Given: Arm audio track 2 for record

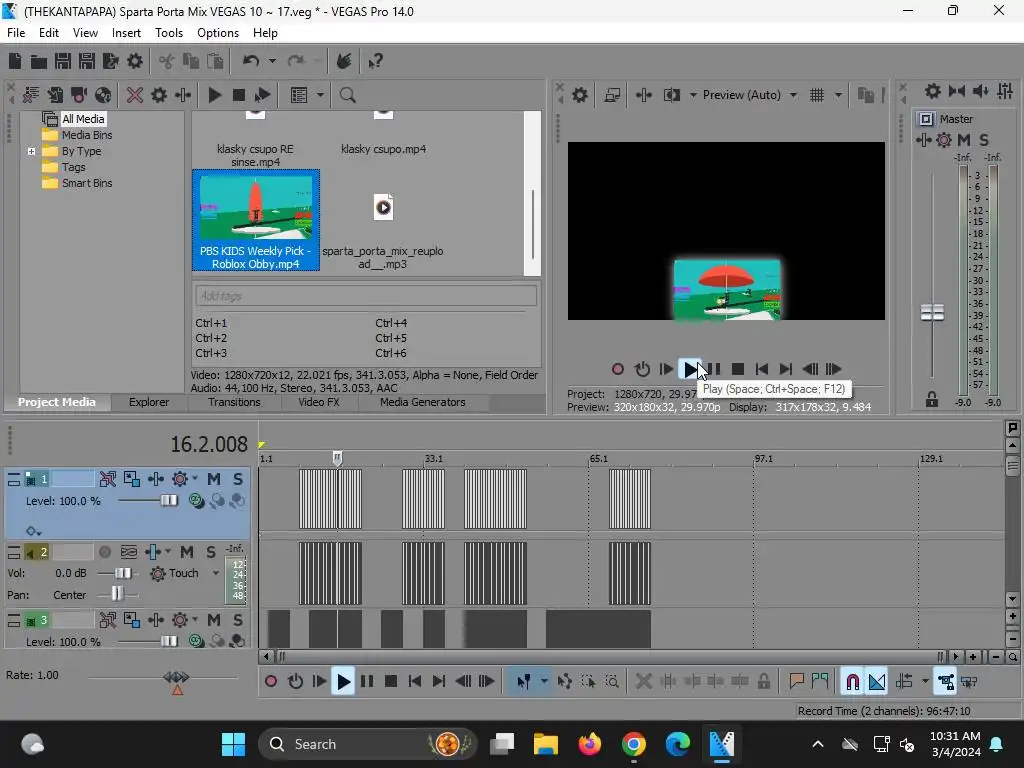Looking at the screenshot, I should (x=104, y=552).
